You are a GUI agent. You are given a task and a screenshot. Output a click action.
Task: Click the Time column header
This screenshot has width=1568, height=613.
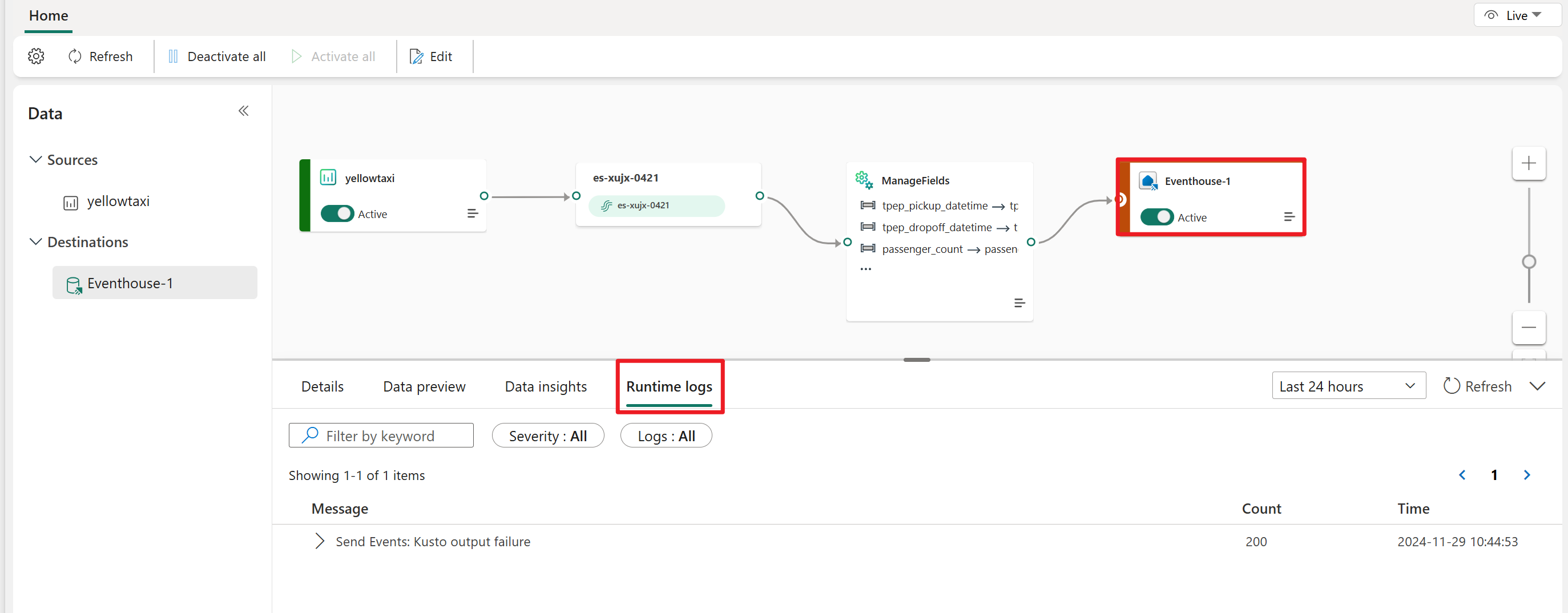(1413, 509)
